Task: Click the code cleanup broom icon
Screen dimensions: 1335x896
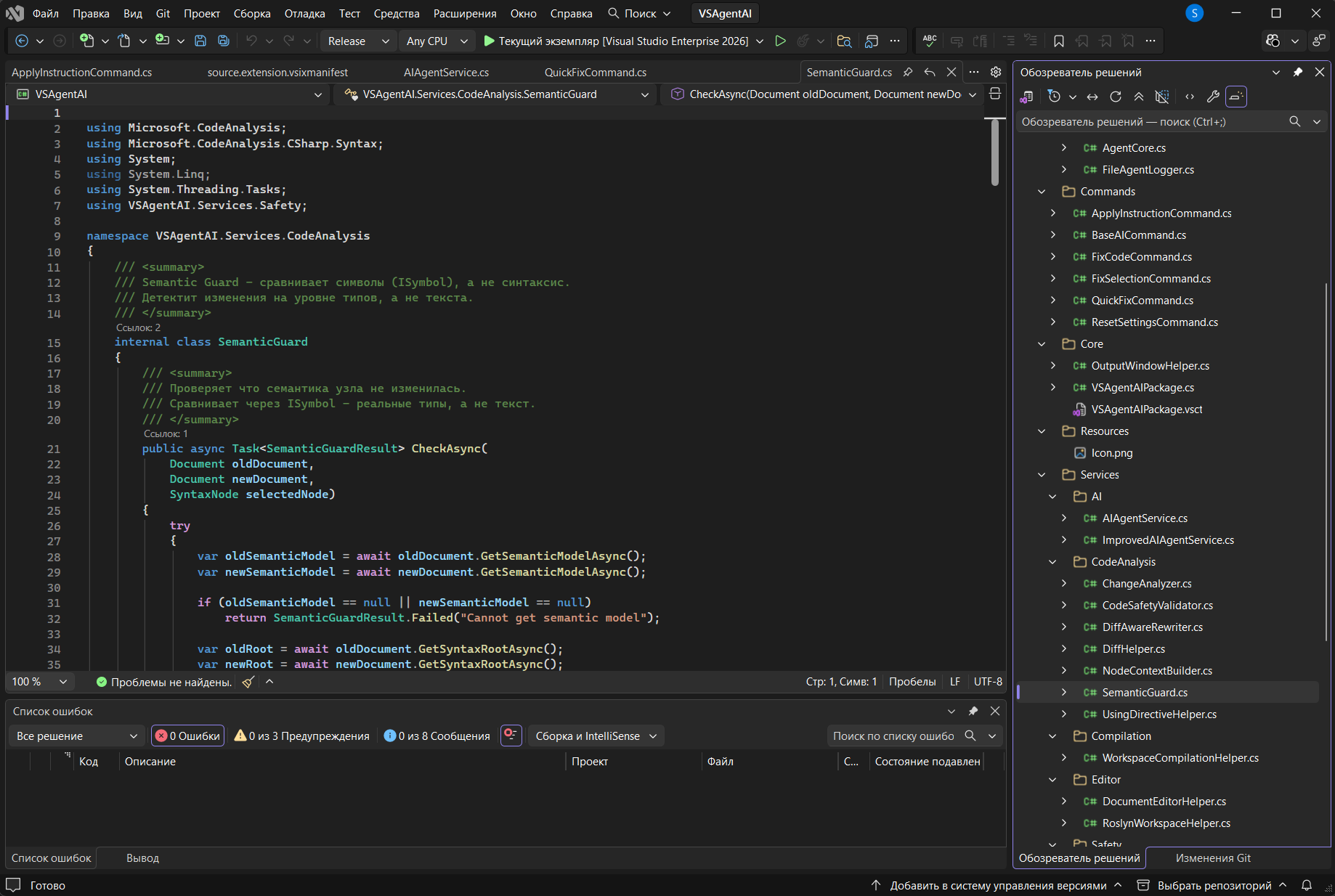Action: tap(248, 682)
